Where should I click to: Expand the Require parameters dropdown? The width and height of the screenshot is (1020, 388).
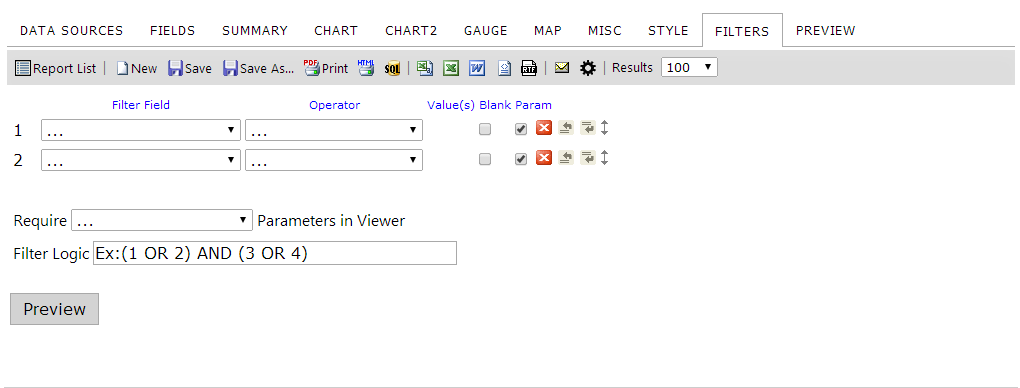pyautogui.click(x=162, y=220)
